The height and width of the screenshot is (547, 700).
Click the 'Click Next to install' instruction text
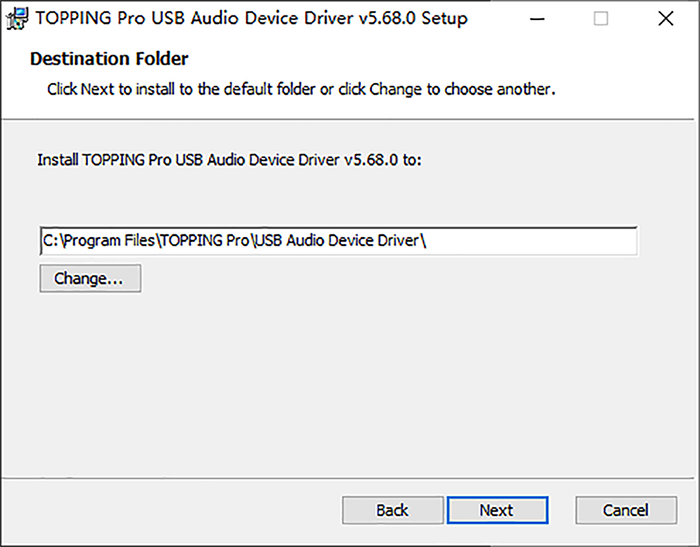(x=301, y=89)
